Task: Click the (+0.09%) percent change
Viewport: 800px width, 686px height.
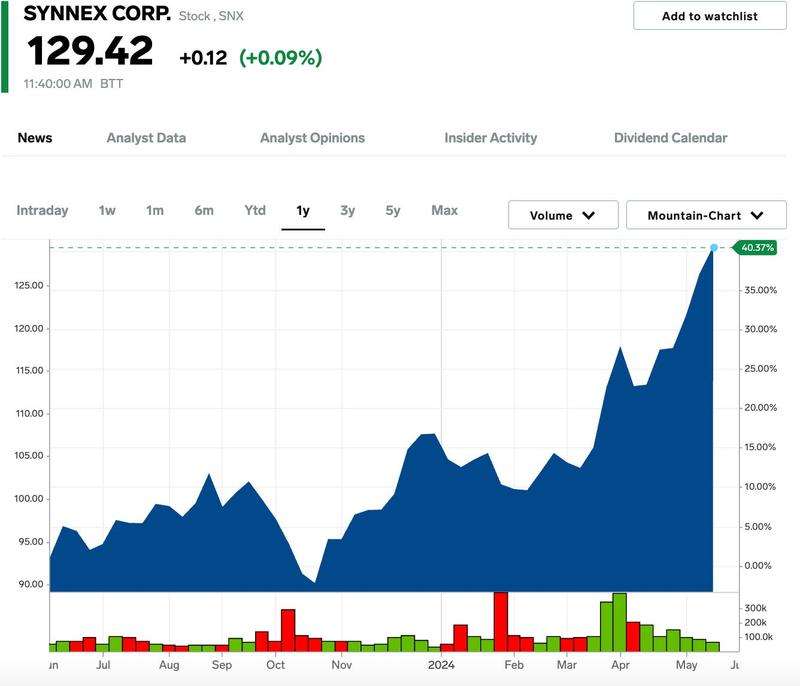Action: tap(281, 57)
